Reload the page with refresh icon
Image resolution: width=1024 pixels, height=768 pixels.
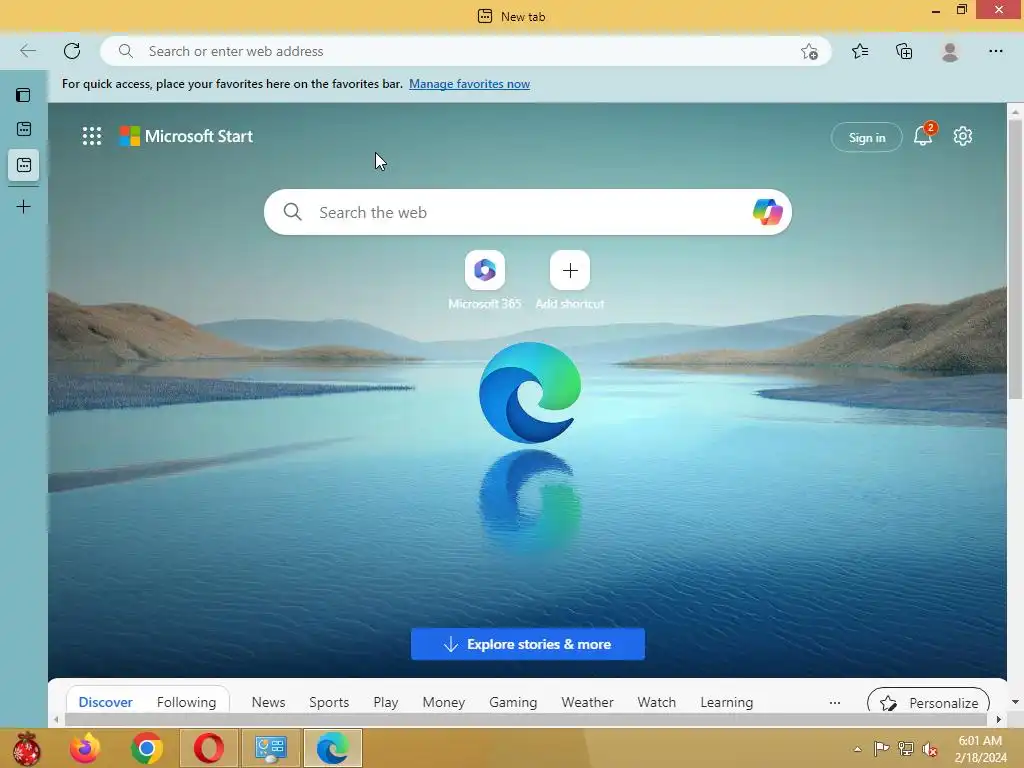(x=72, y=51)
